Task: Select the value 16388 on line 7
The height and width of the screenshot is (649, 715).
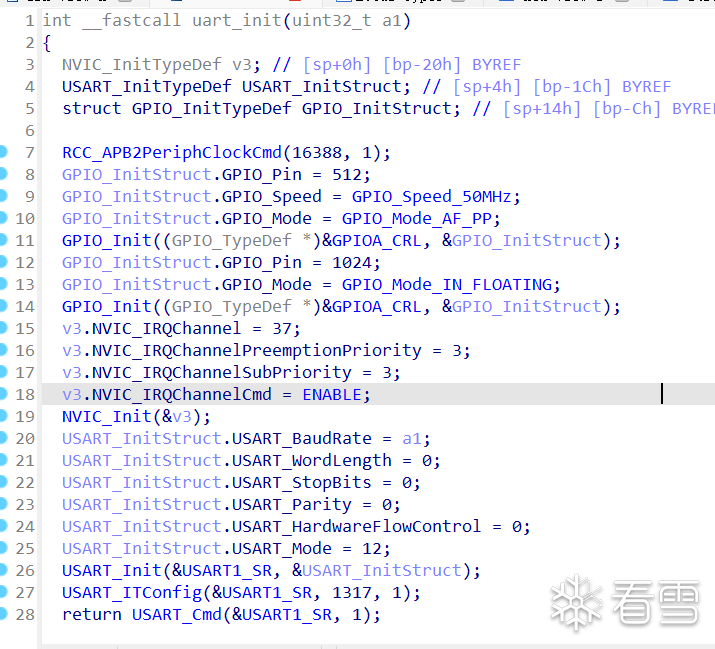Action: click(x=317, y=153)
